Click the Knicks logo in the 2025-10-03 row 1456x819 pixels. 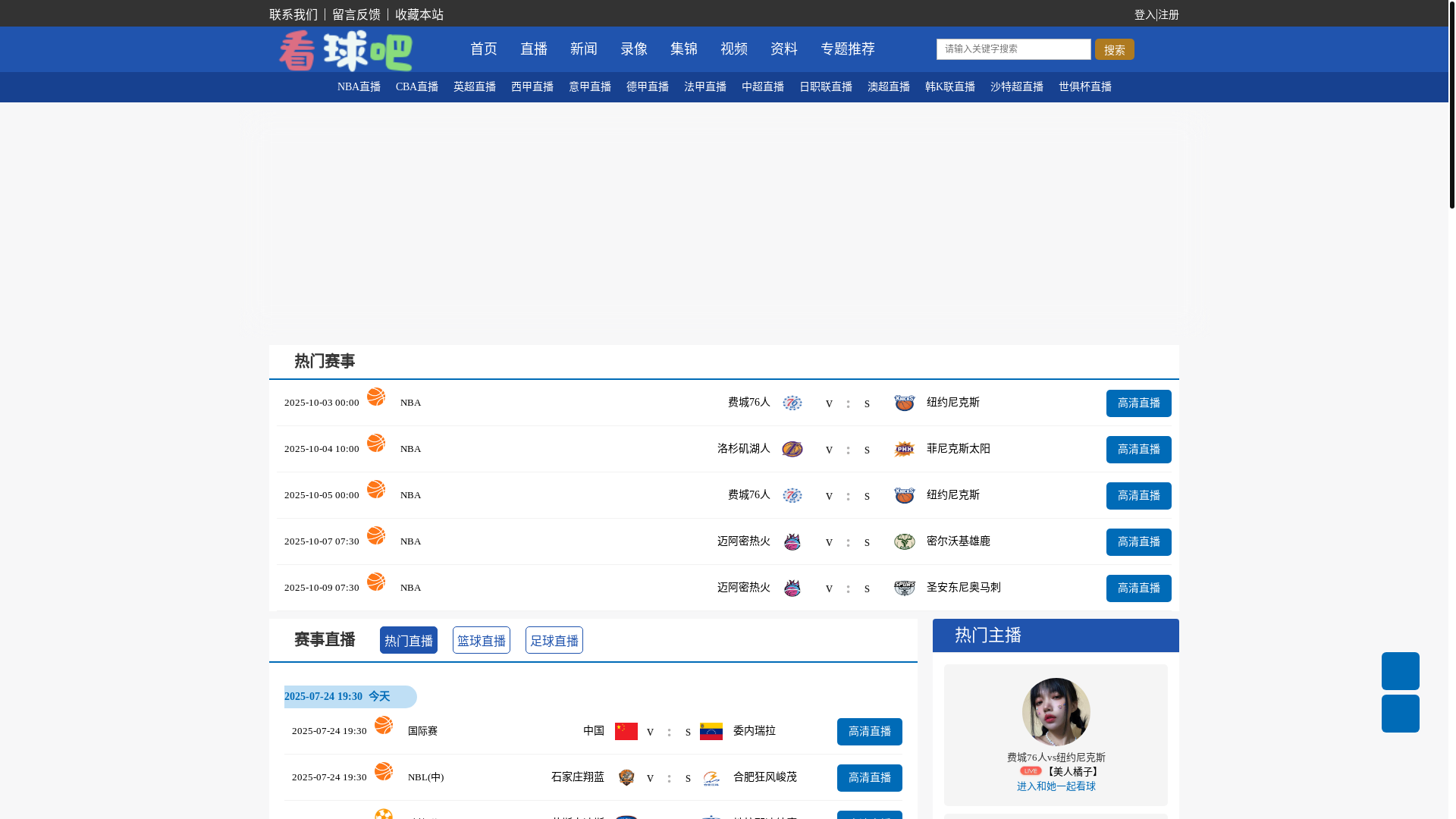(x=905, y=403)
